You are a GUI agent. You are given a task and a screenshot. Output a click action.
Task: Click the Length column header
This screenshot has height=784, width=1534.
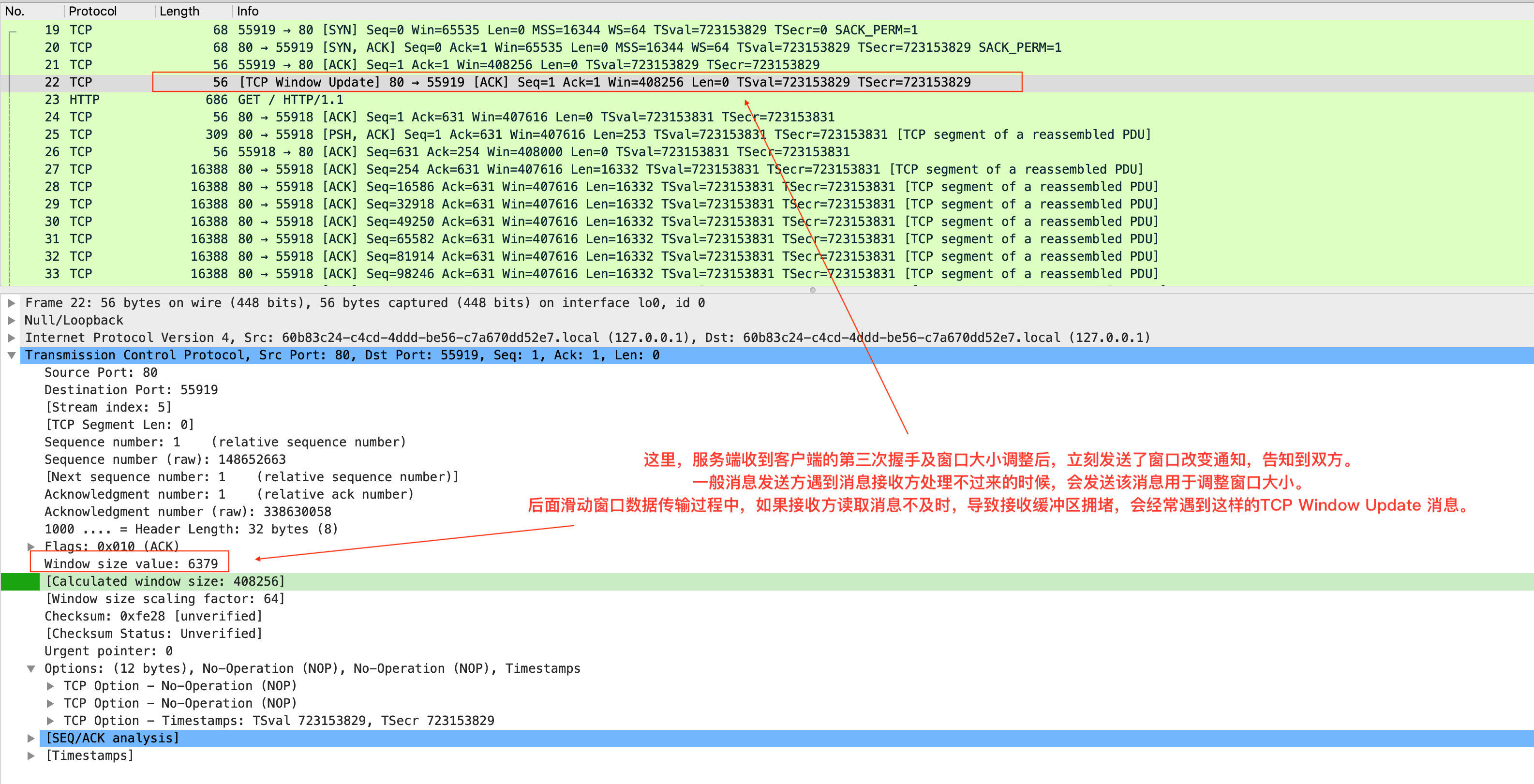[x=179, y=11]
